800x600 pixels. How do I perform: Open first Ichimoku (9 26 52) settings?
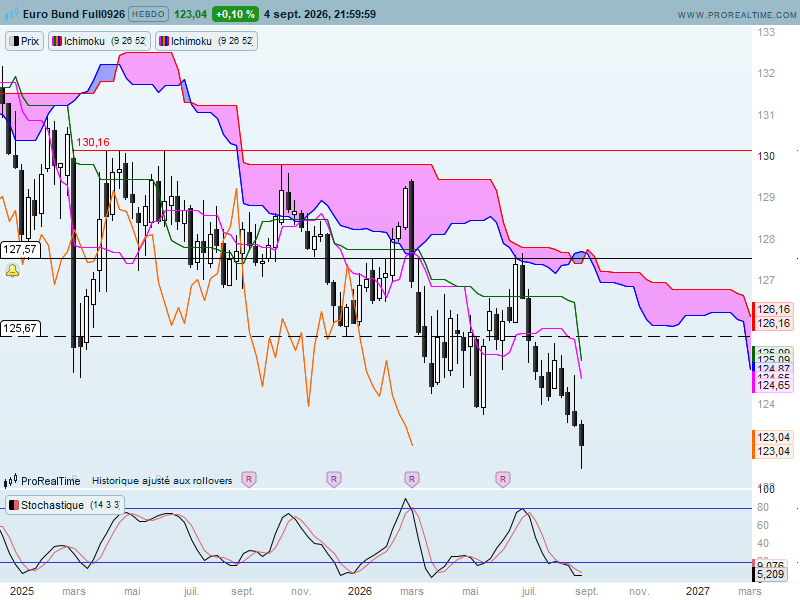tap(99, 41)
